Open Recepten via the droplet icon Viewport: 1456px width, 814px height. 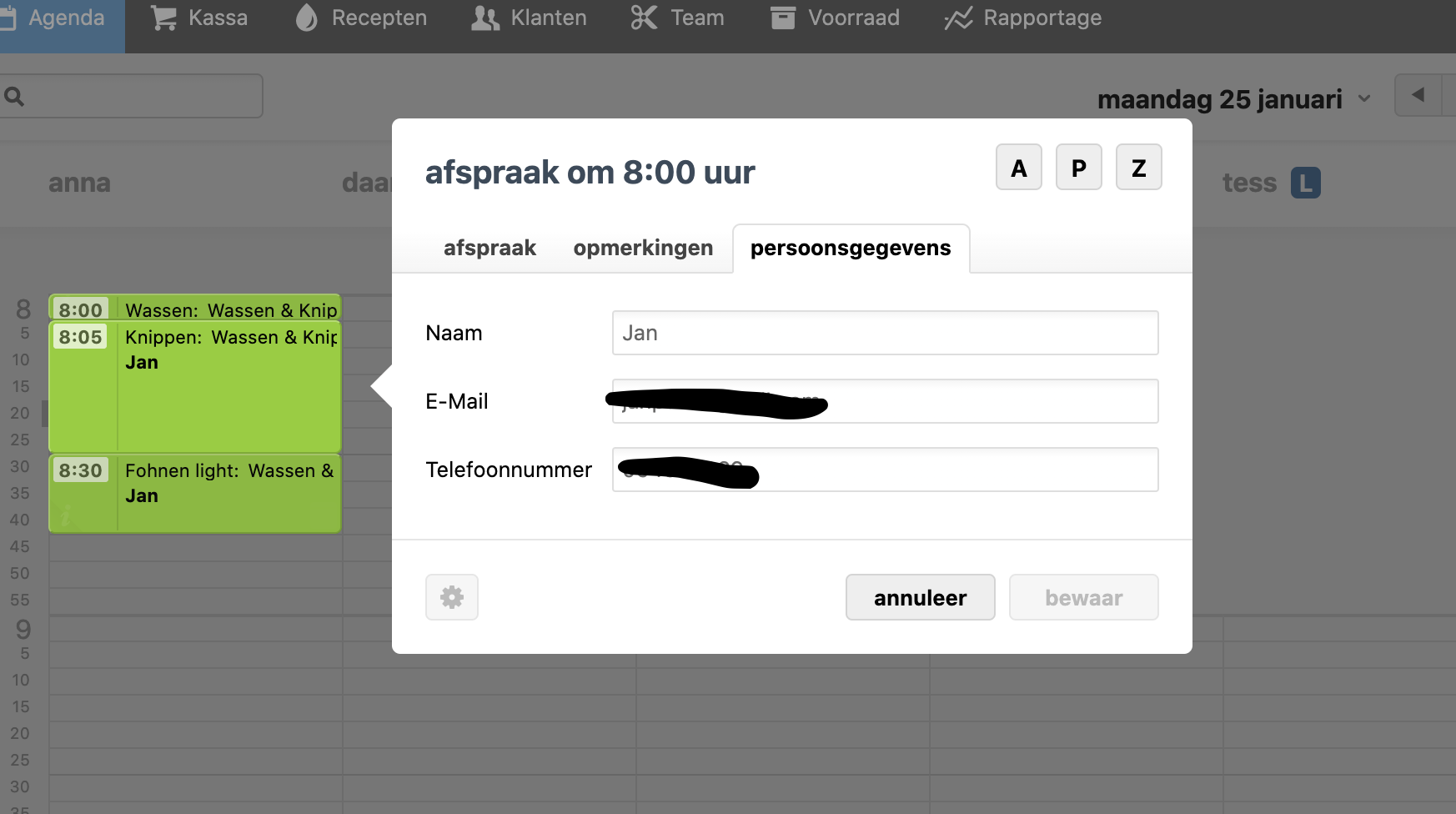307,18
